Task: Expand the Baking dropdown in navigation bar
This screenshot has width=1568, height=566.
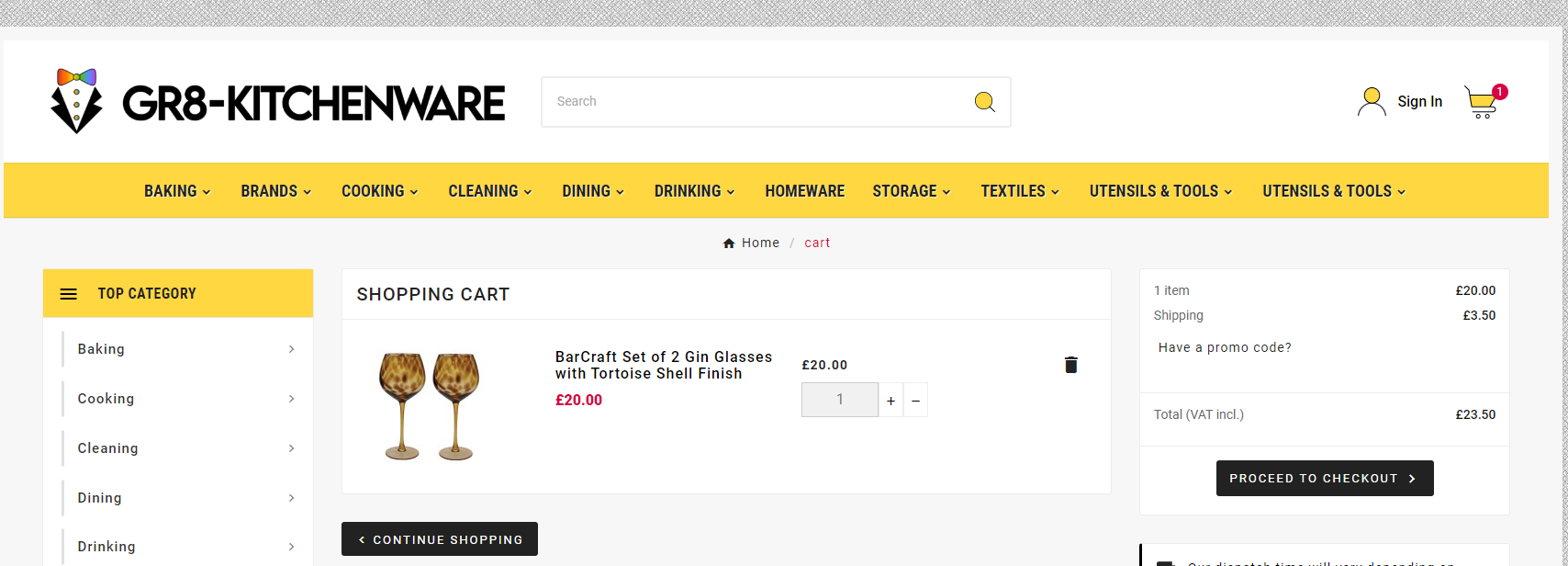Action: tap(177, 191)
